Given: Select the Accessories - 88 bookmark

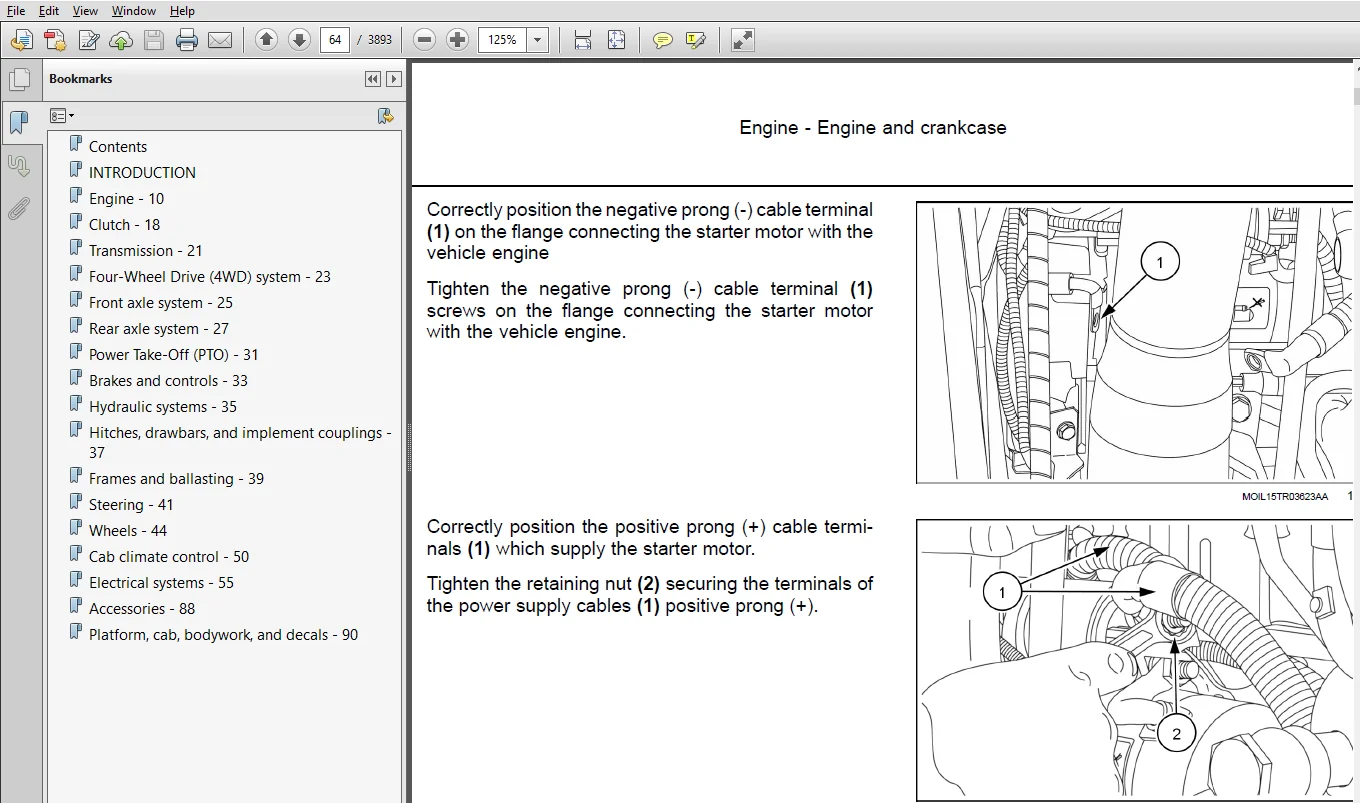Looking at the screenshot, I should point(142,608).
